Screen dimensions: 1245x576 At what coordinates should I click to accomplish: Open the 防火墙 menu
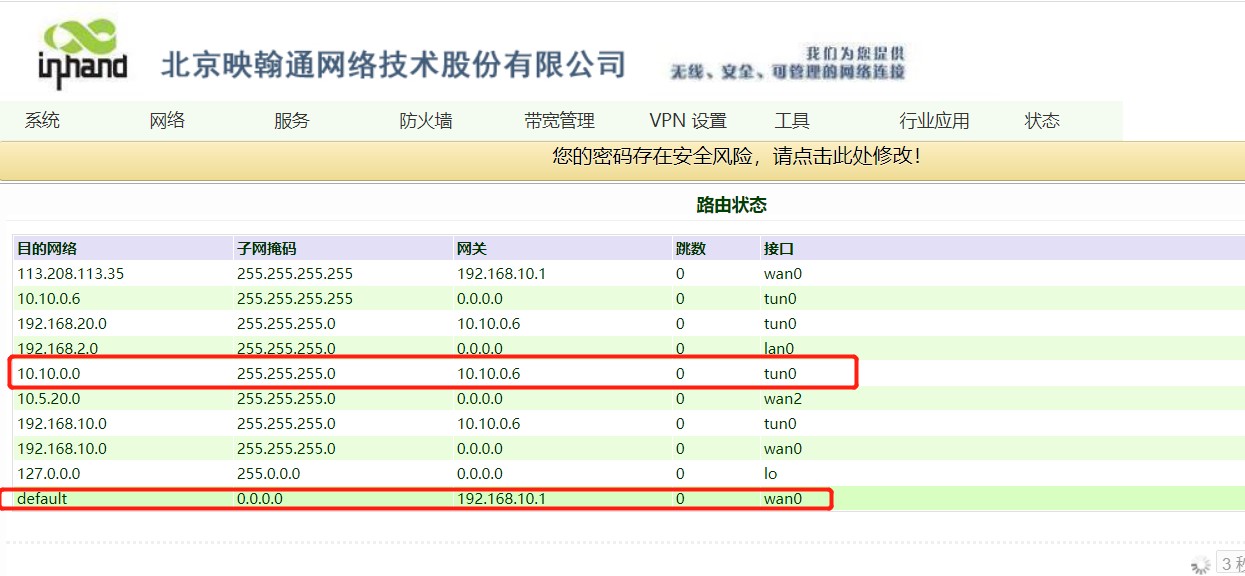(426, 121)
